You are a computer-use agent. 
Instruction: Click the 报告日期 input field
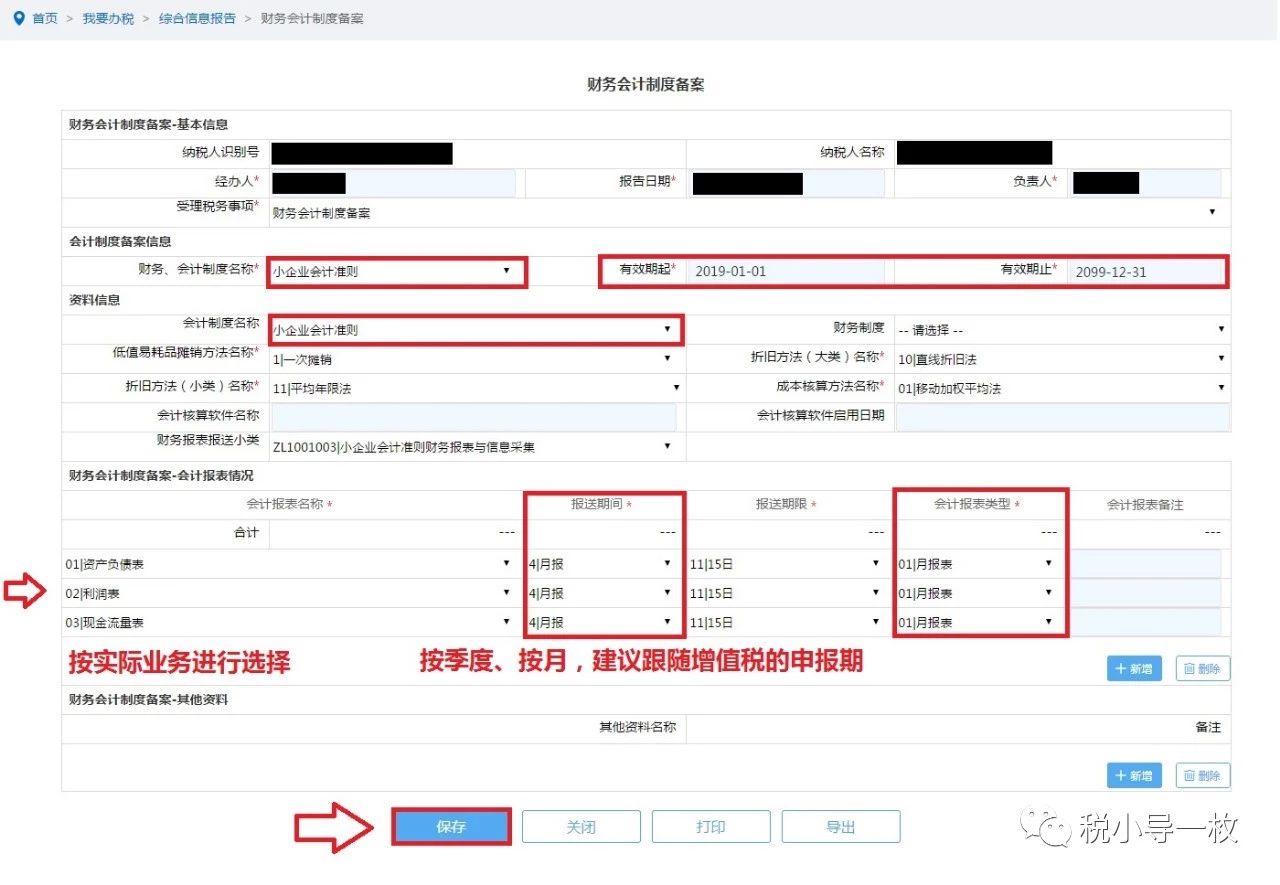788,183
